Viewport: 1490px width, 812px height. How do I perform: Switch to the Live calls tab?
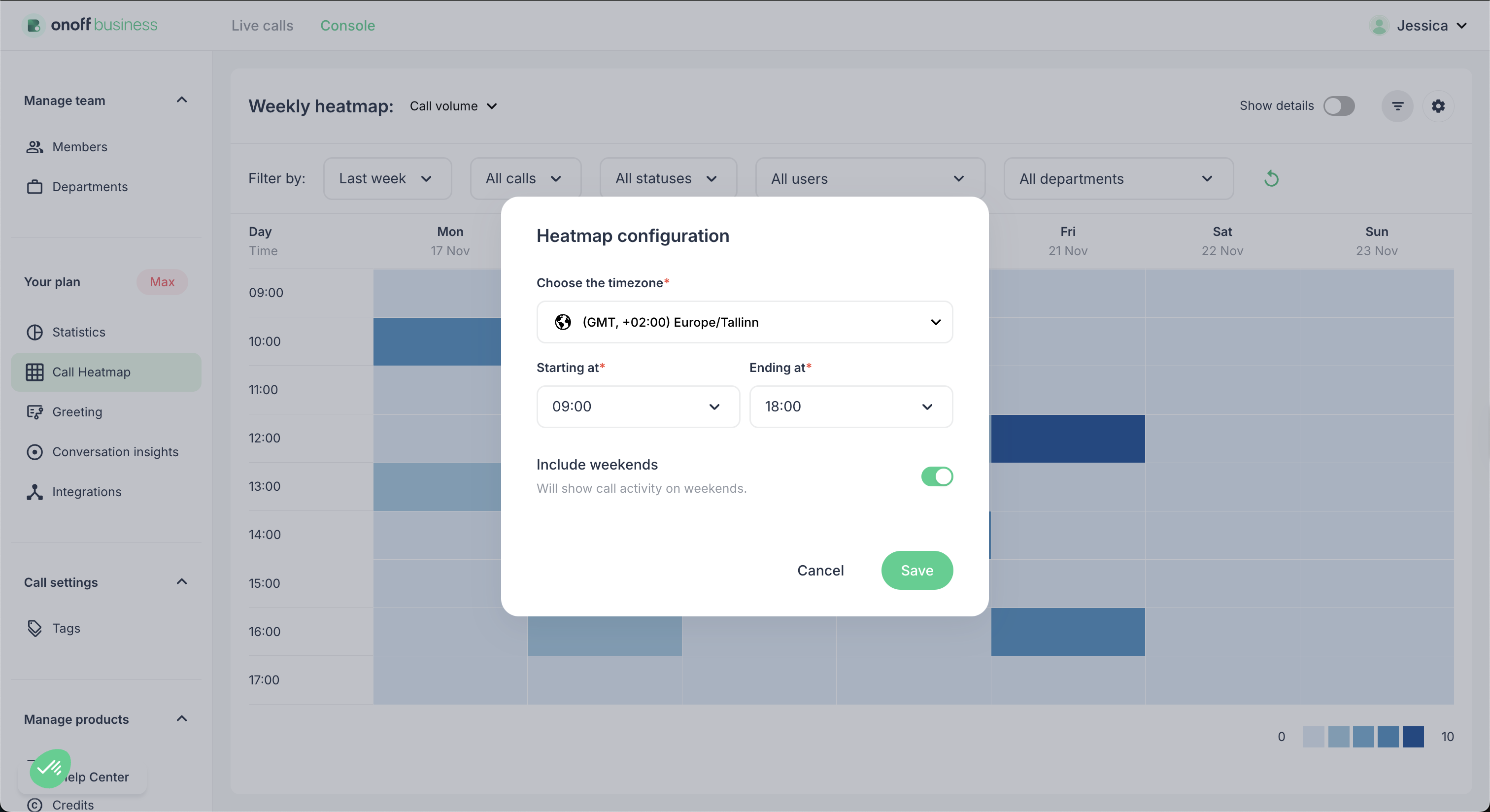tap(262, 26)
